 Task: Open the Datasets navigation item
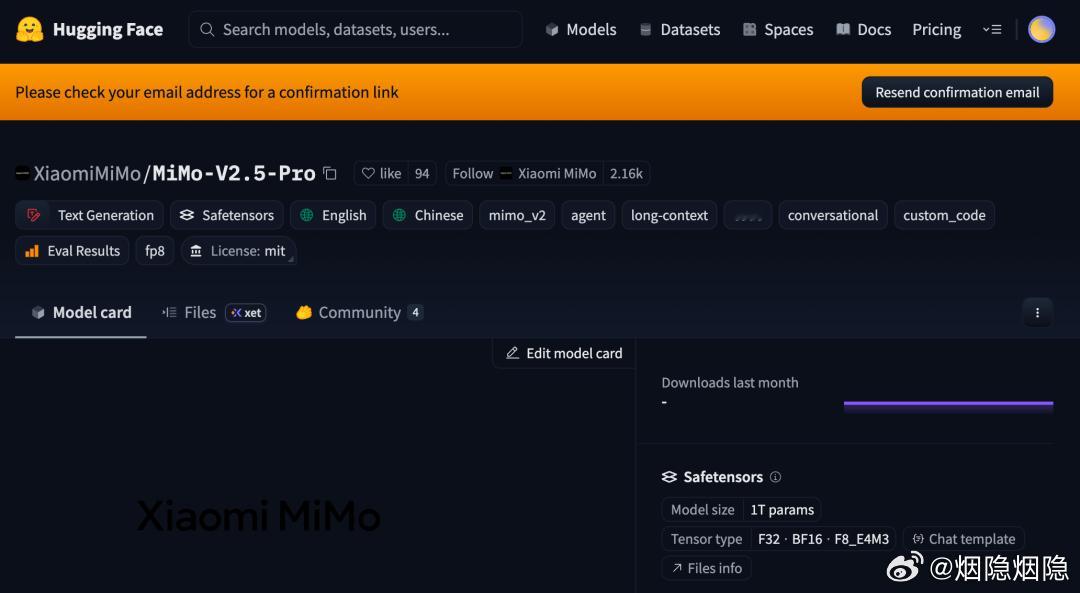(x=680, y=30)
